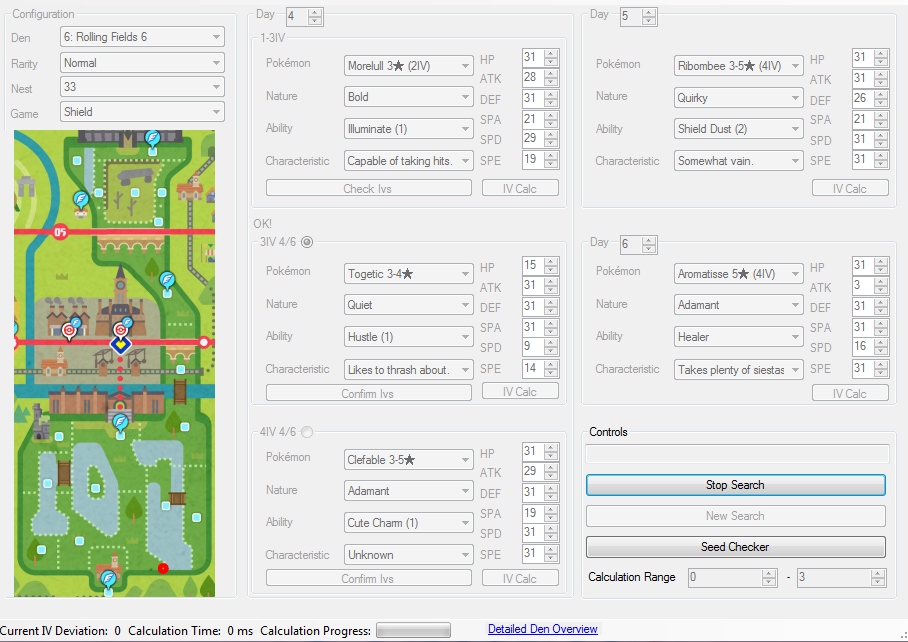Click the yellow diamond den marker on the map
The width and height of the screenshot is (908, 642).
point(121,346)
